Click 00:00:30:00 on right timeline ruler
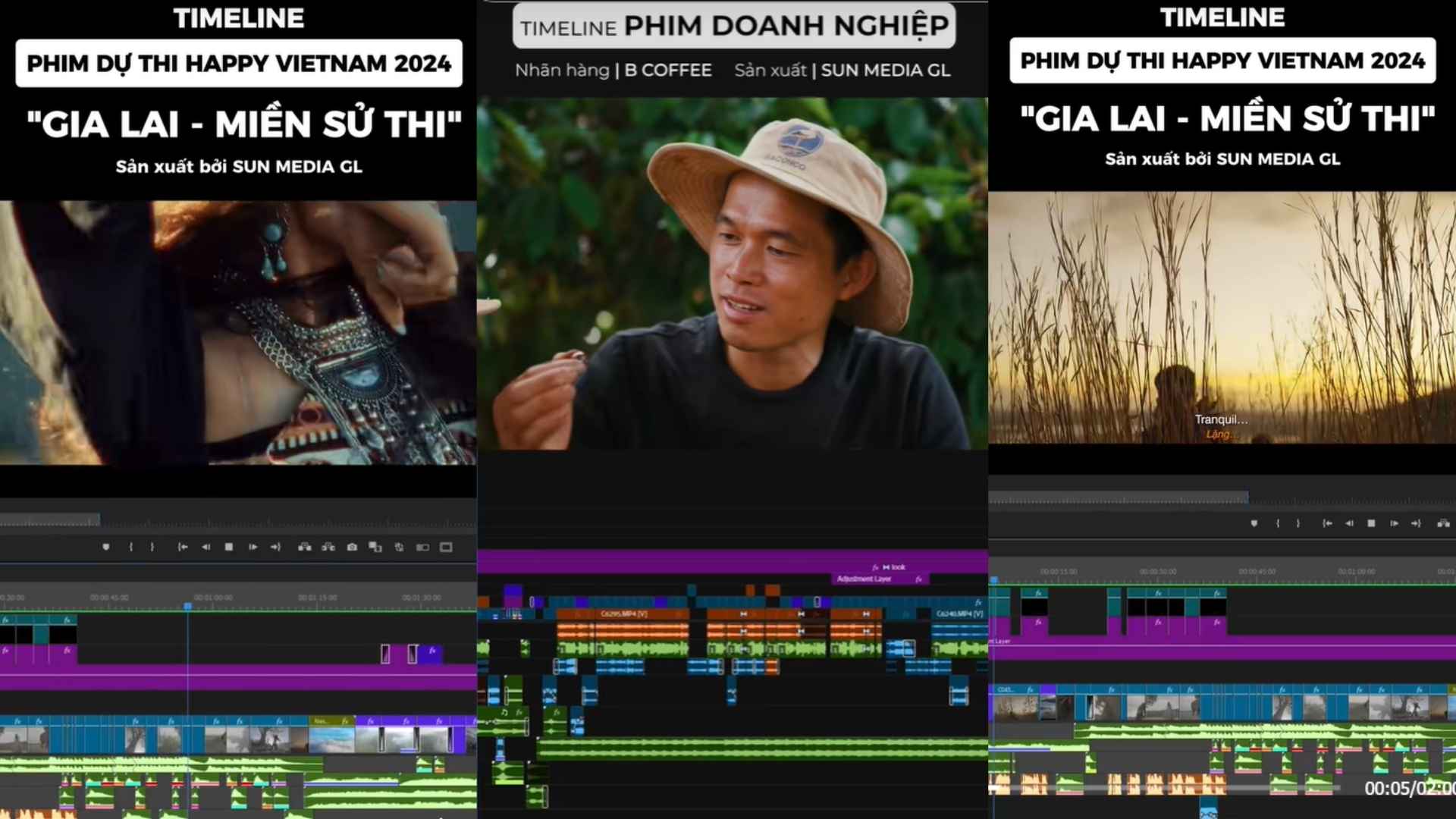The width and height of the screenshot is (1456, 819). click(x=1158, y=572)
